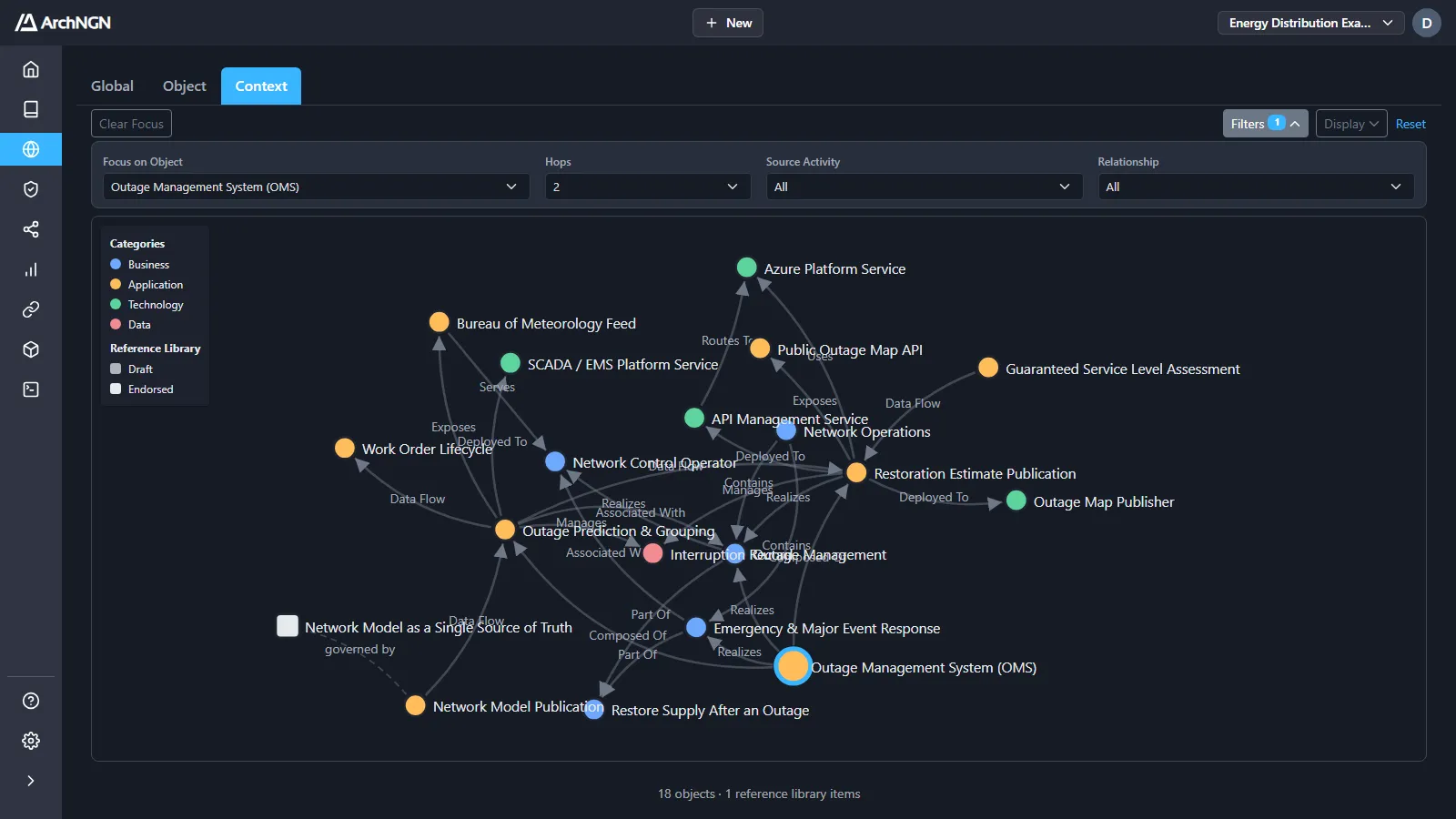Image resolution: width=1456 pixels, height=819 pixels.
Task: Open the settings gear icon
Action: tap(31, 741)
